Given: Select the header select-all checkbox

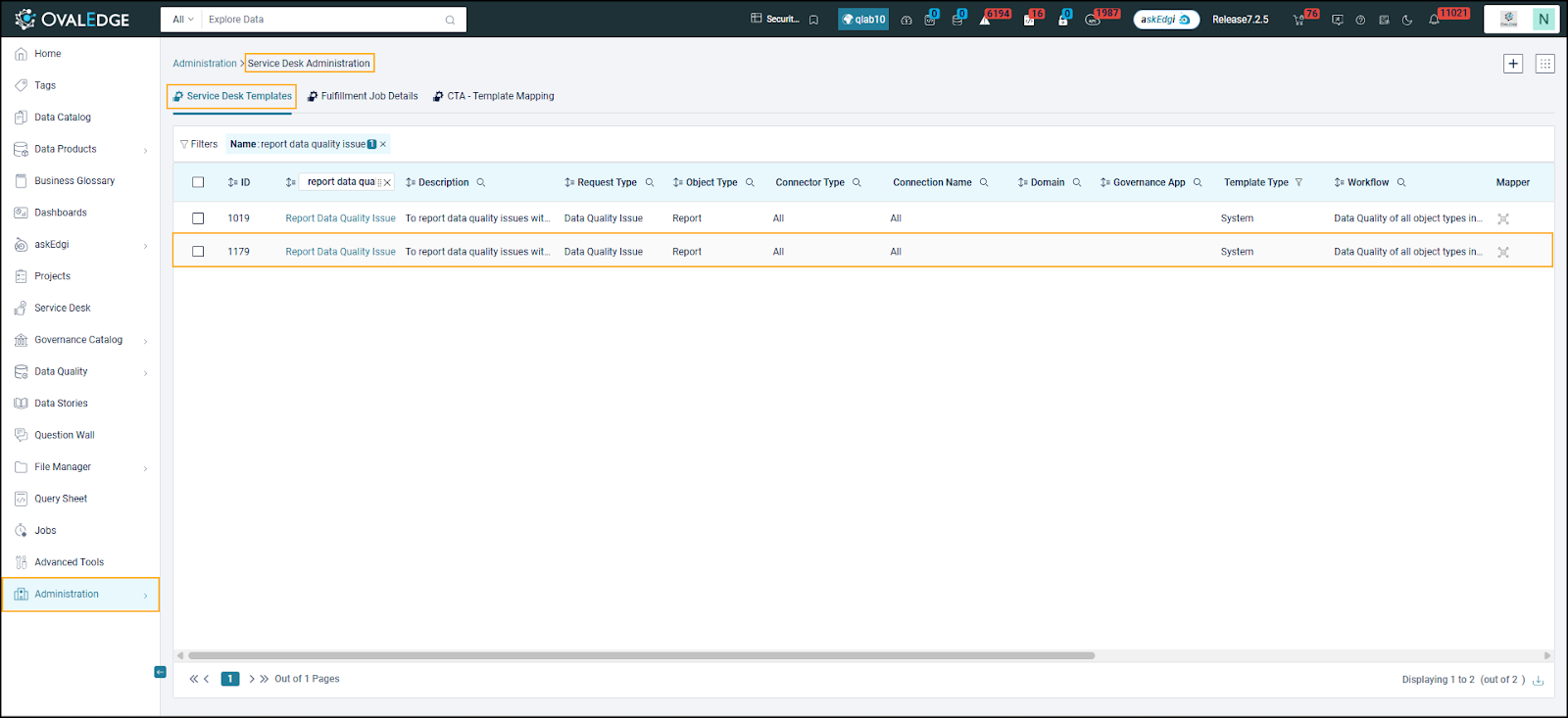Looking at the screenshot, I should [x=198, y=182].
